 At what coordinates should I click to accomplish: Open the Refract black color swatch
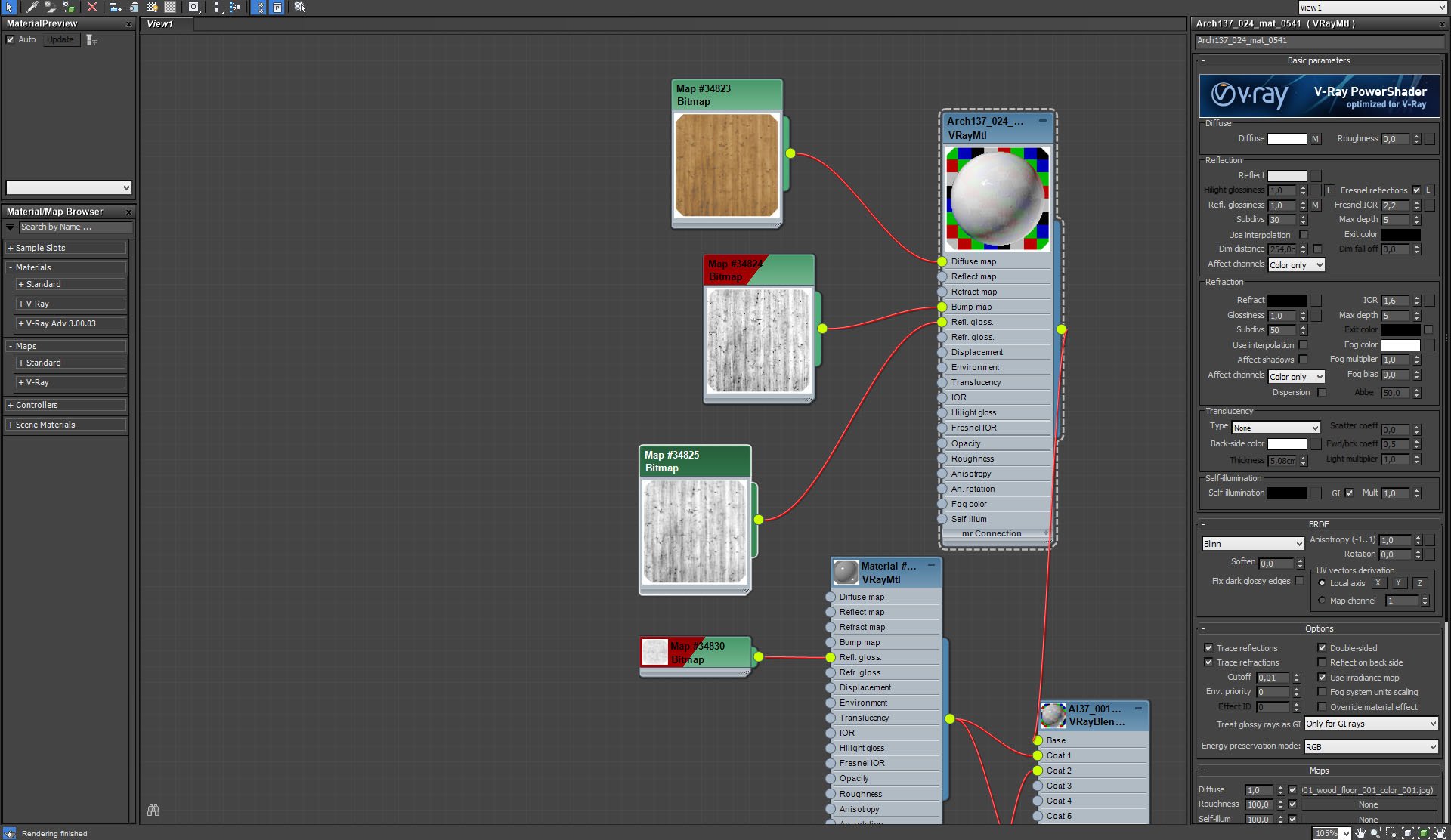click(1287, 301)
